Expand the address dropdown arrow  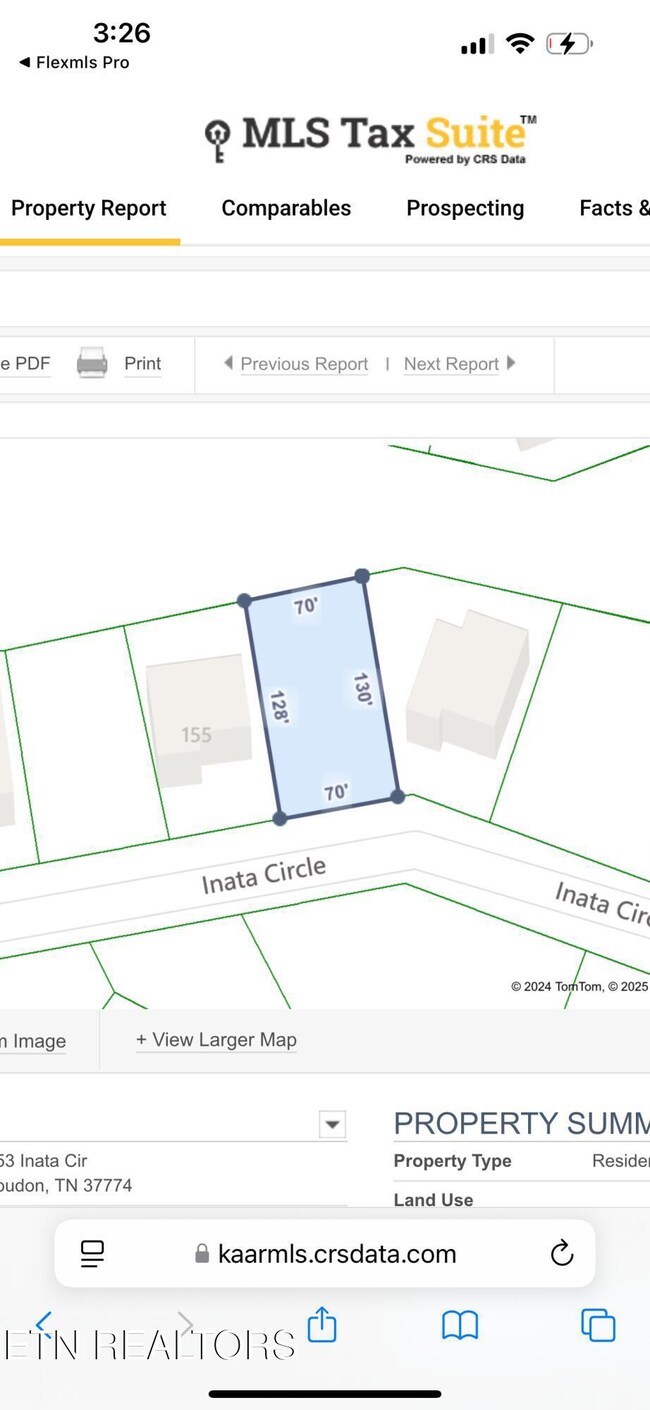tap(332, 1123)
